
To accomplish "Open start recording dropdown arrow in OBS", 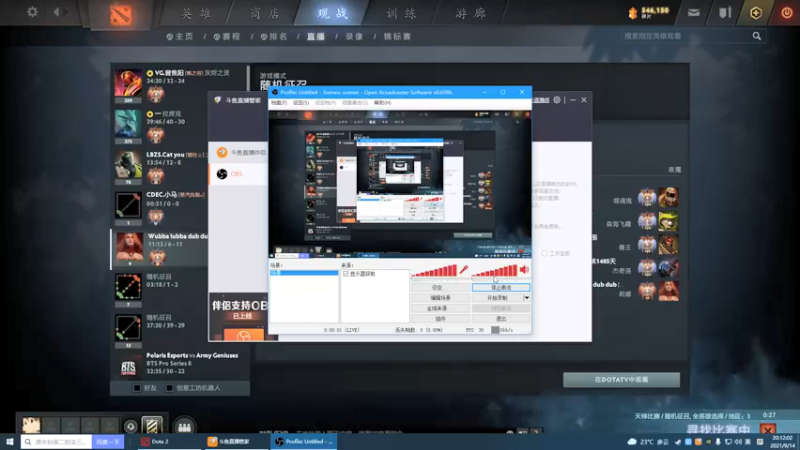I will [x=527, y=297].
